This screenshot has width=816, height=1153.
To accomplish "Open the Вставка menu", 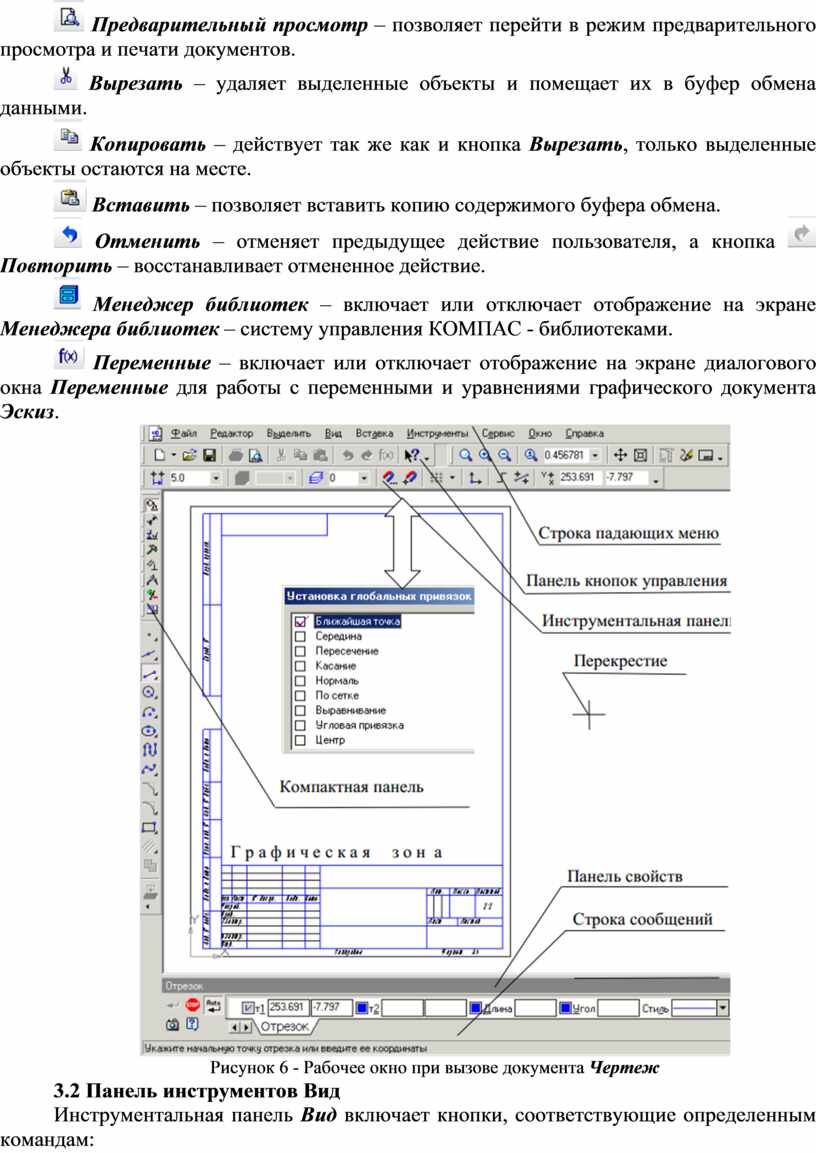I will point(374,434).
